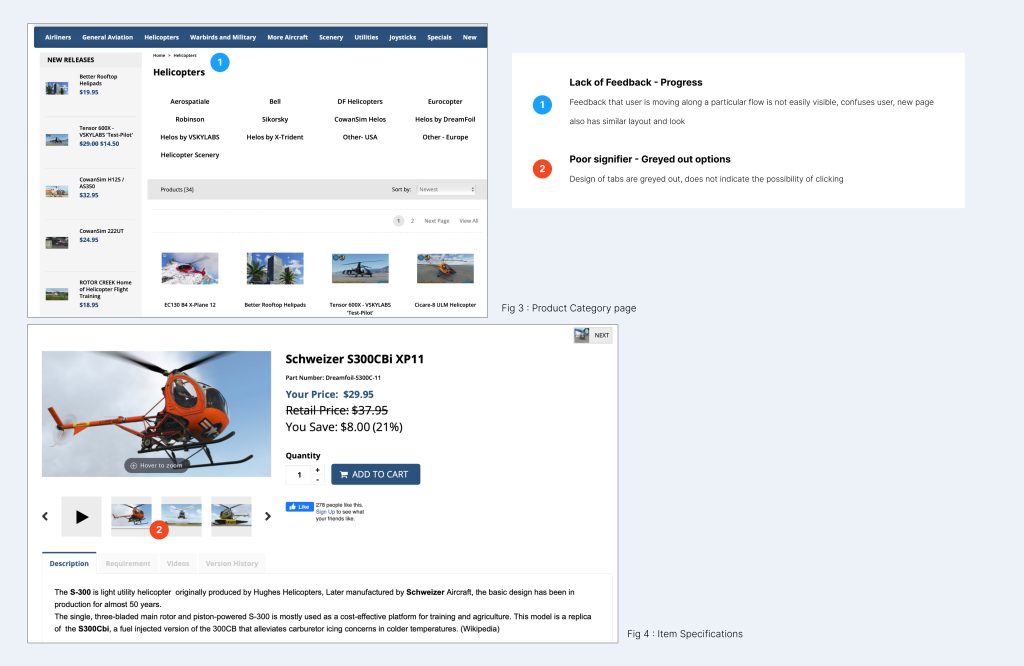Open the Scenery menu item
Image resolution: width=1024 pixels, height=666 pixels.
click(331, 37)
